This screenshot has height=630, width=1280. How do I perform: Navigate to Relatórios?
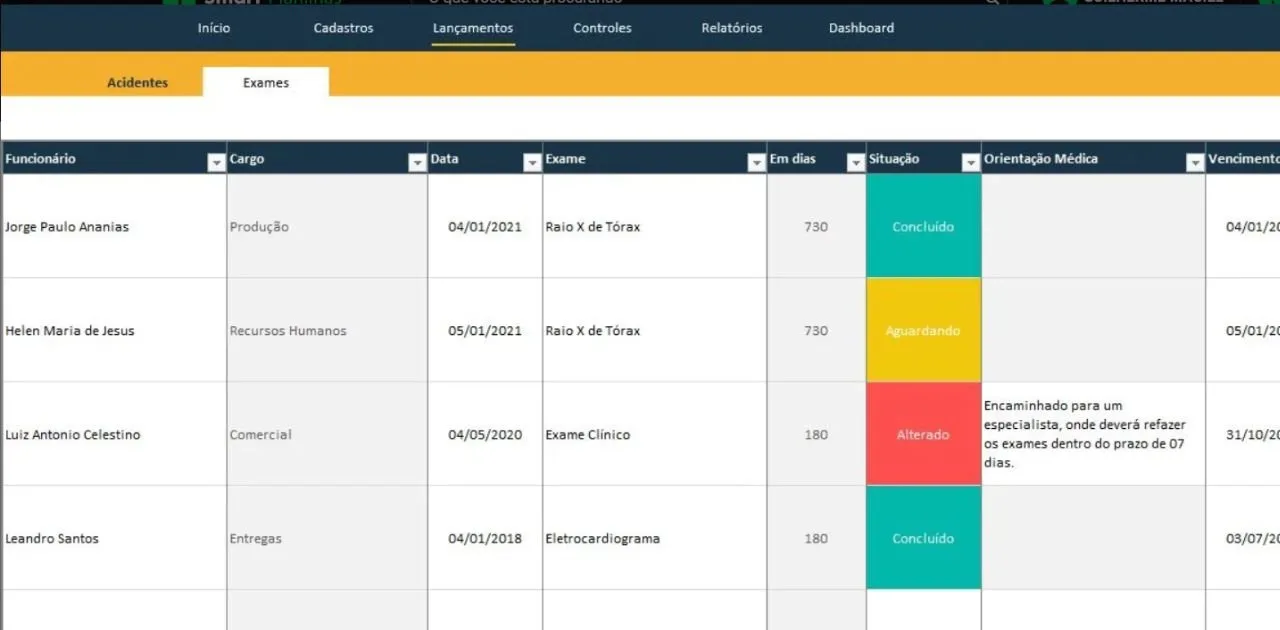click(731, 28)
